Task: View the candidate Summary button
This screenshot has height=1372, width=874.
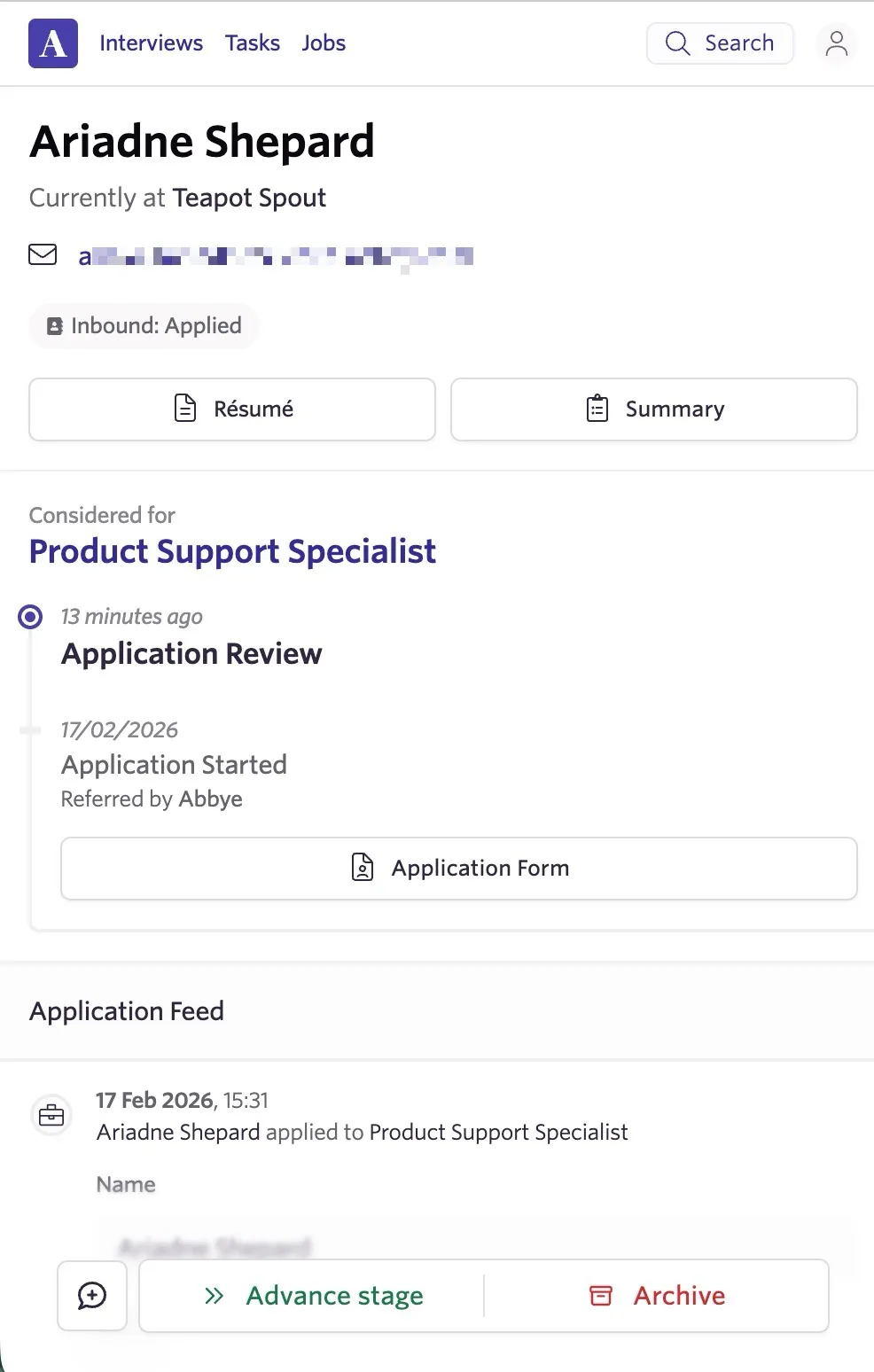Action: (x=654, y=409)
